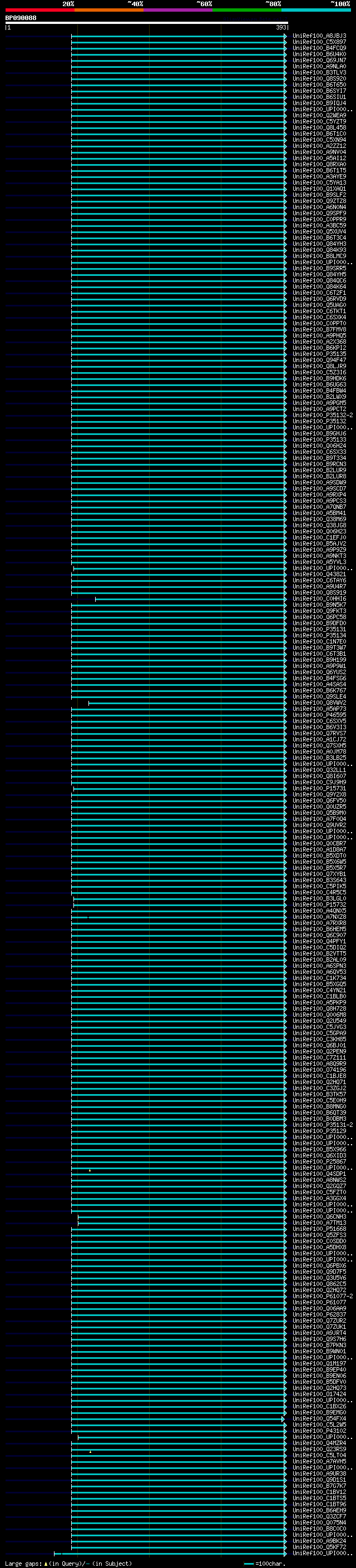Select hit UniRef100_A3BC59
This screenshot has height=1568, width=356.
[319, 226]
